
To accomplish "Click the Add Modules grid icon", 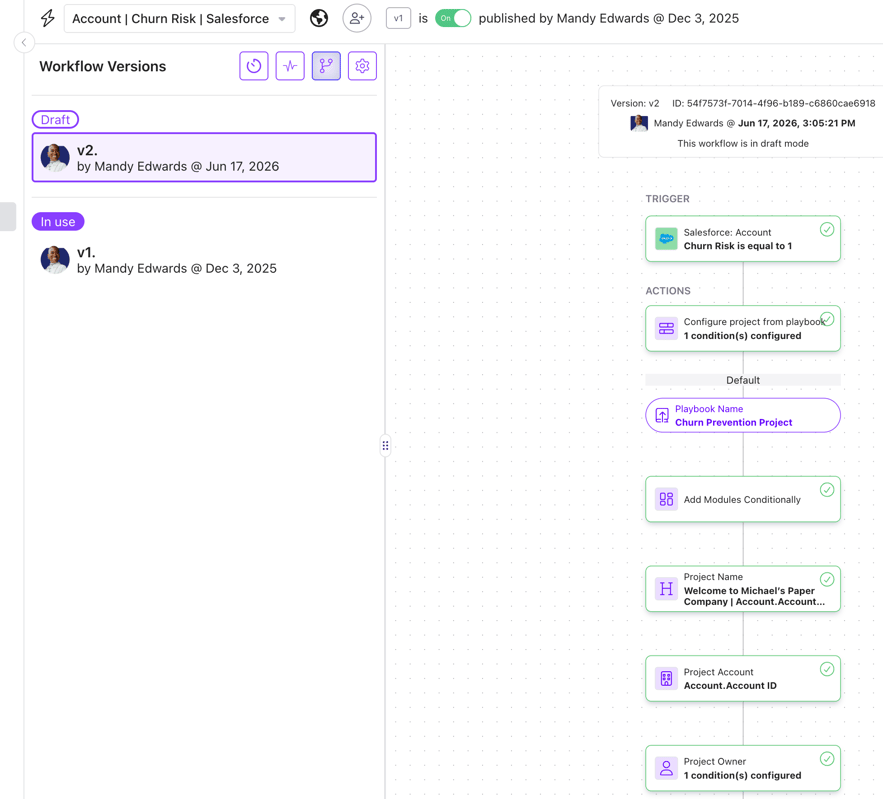I will tap(666, 499).
